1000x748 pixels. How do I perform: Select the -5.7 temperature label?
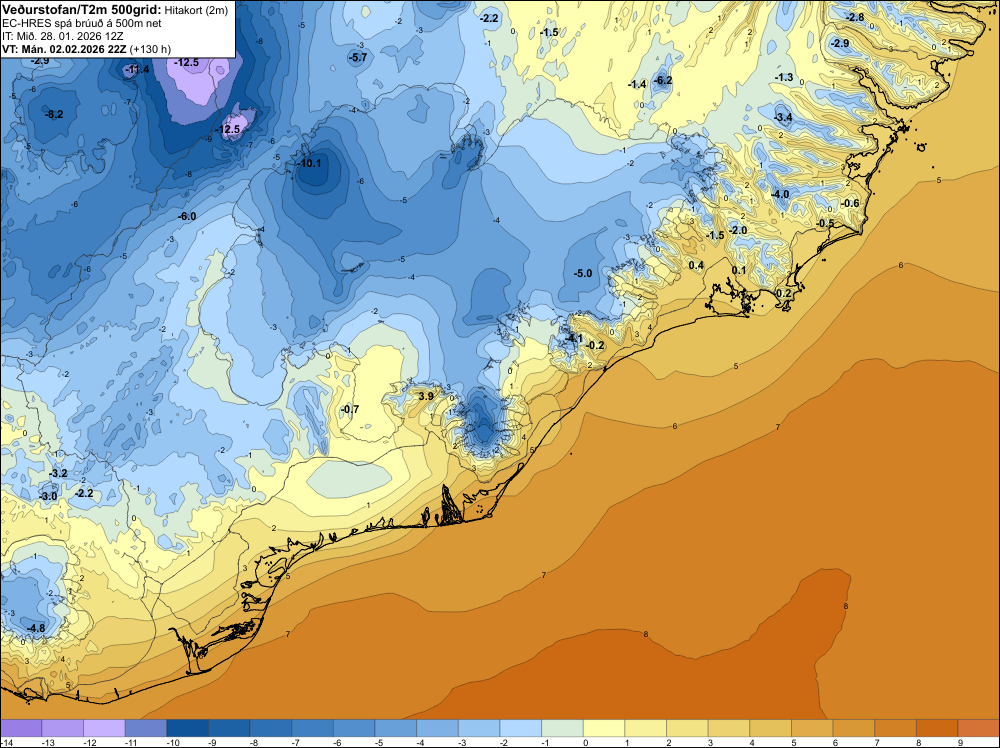[358, 57]
